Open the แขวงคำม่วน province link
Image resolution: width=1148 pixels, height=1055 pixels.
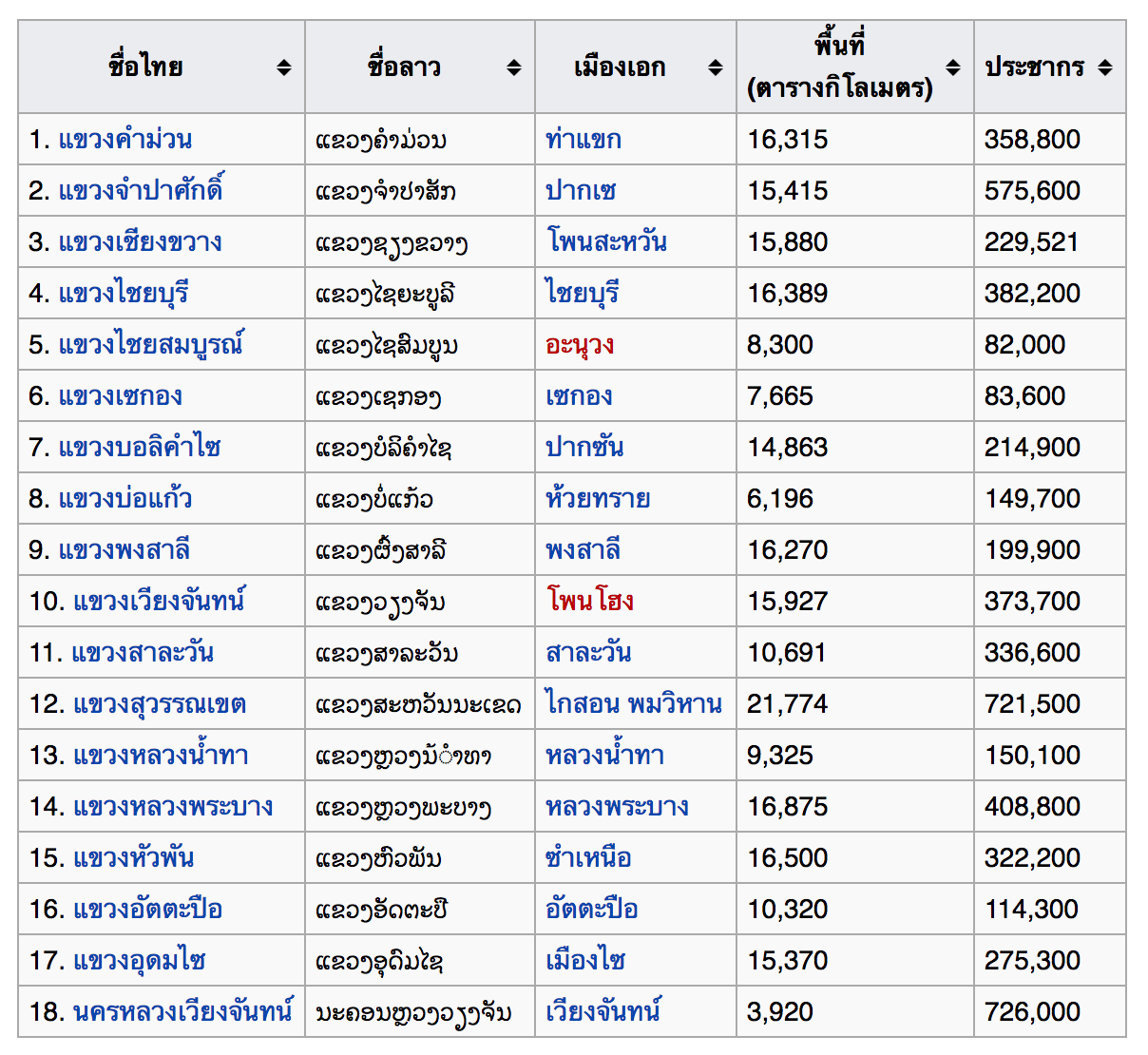(124, 140)
